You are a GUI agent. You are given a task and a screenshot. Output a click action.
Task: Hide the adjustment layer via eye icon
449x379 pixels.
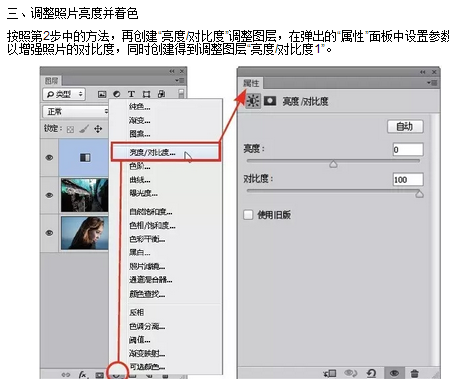point(49,157)
